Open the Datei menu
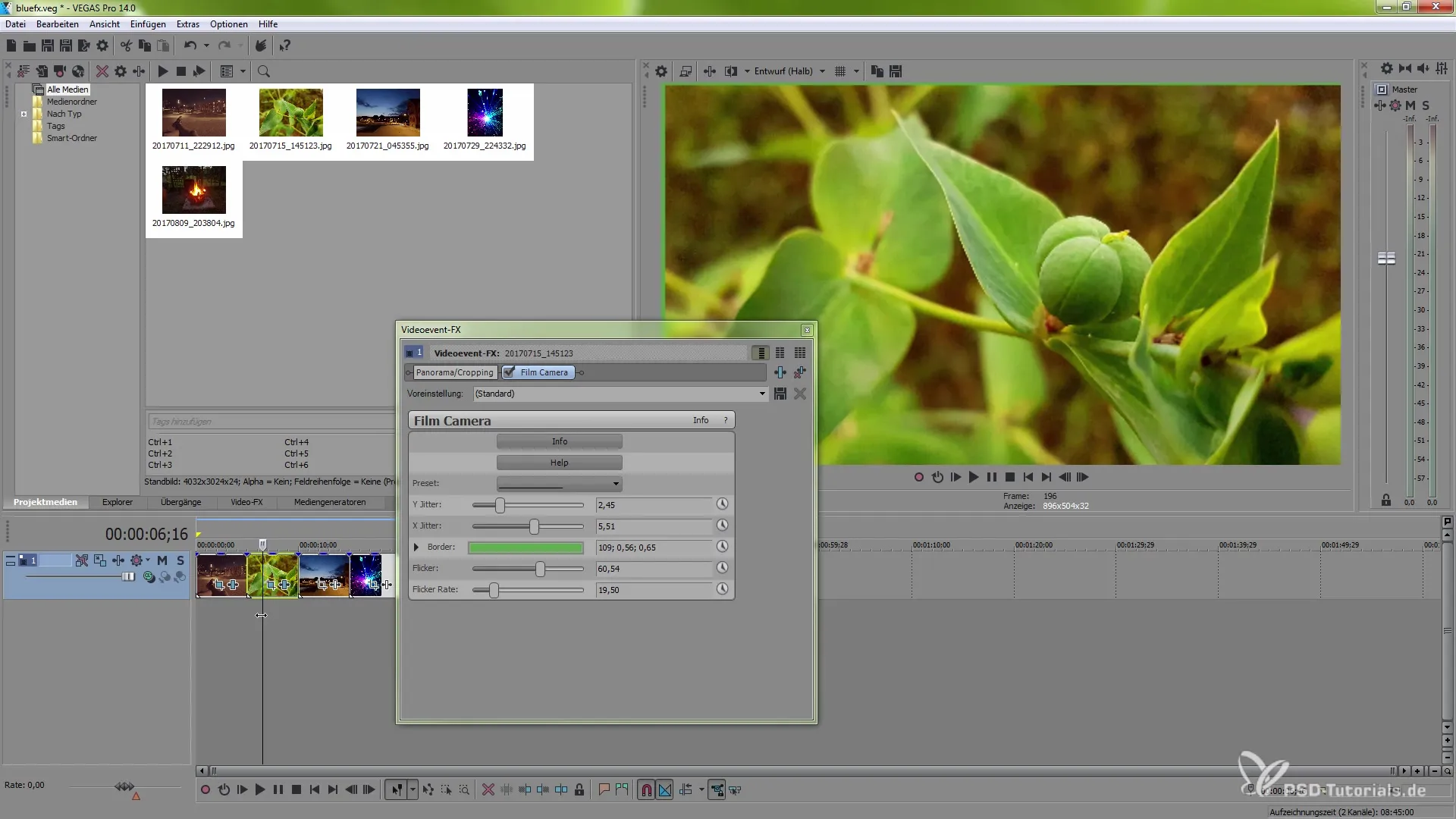 point(15,24)
